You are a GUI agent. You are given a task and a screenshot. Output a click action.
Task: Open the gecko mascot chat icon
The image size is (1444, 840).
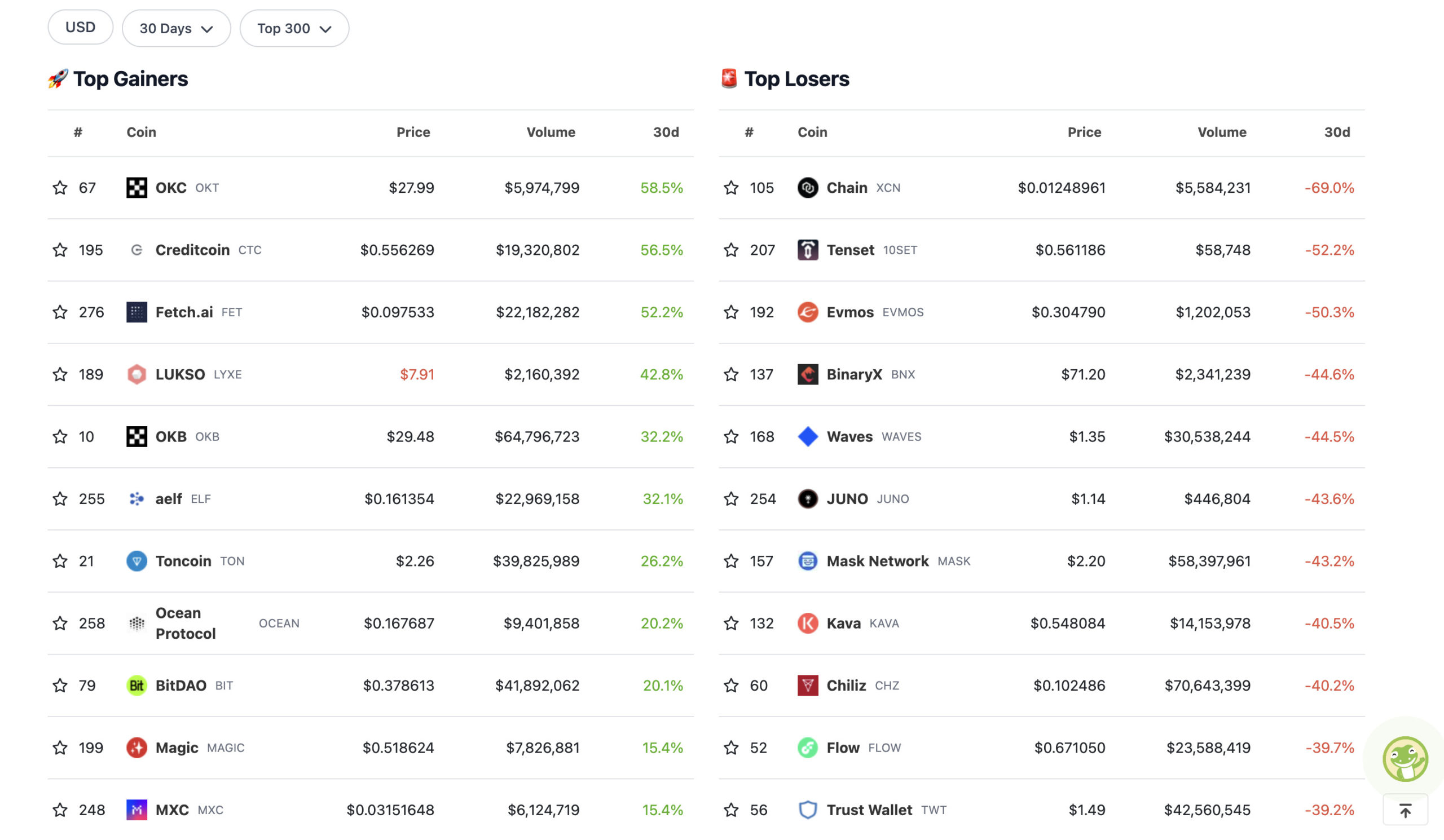[1405, 759]
